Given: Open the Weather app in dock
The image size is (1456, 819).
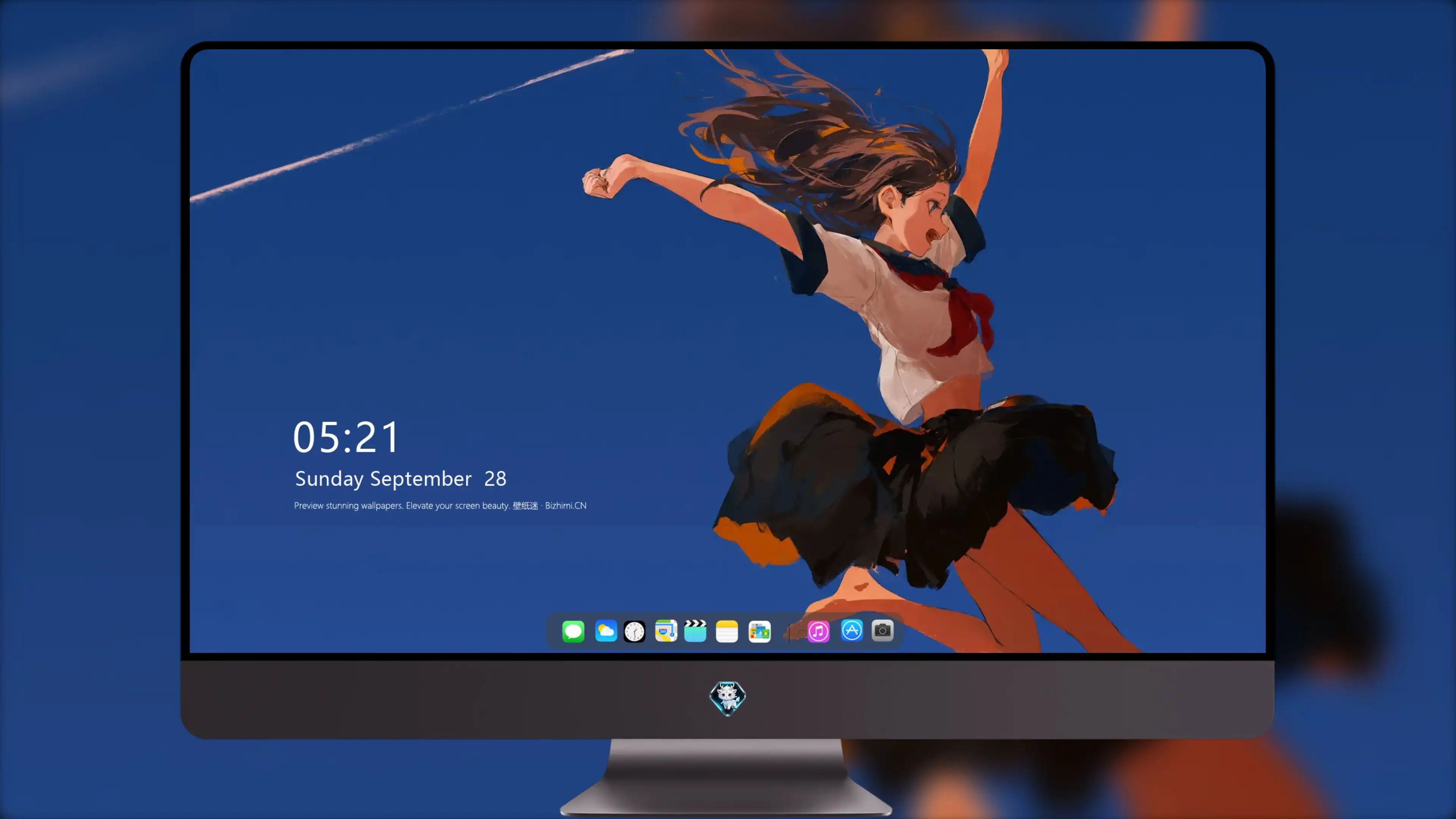Looking at the screenshot, I should [x=606, y=631].
